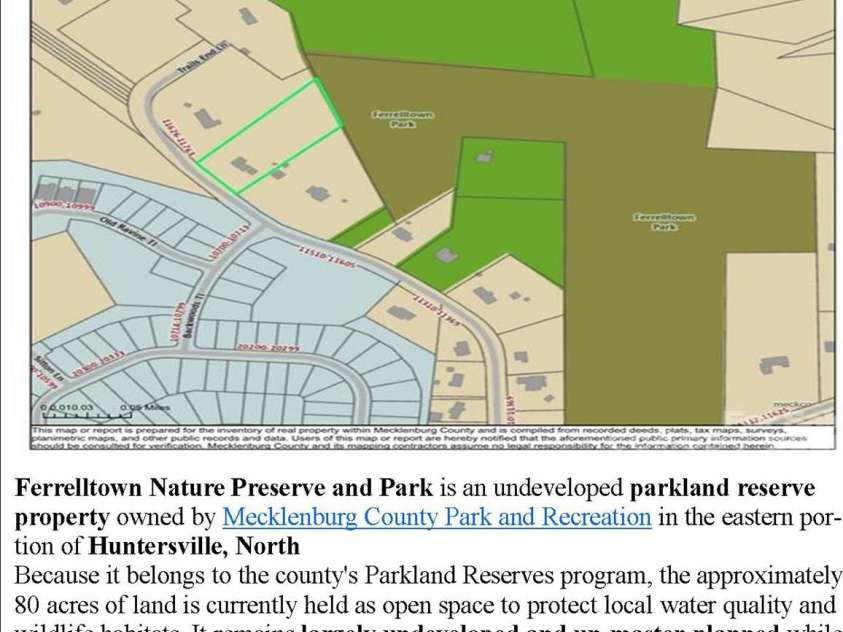Click the 20200-20299 address range label
Image resolution: width=843 pixels, height=632 pixels.
tap(269, 348)
